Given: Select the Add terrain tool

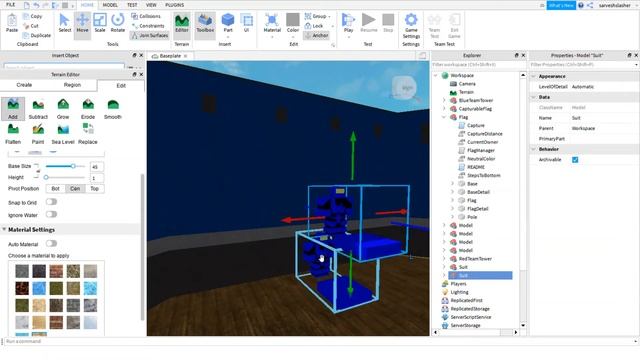Looking at the screenshot, I should pos(13,109).
